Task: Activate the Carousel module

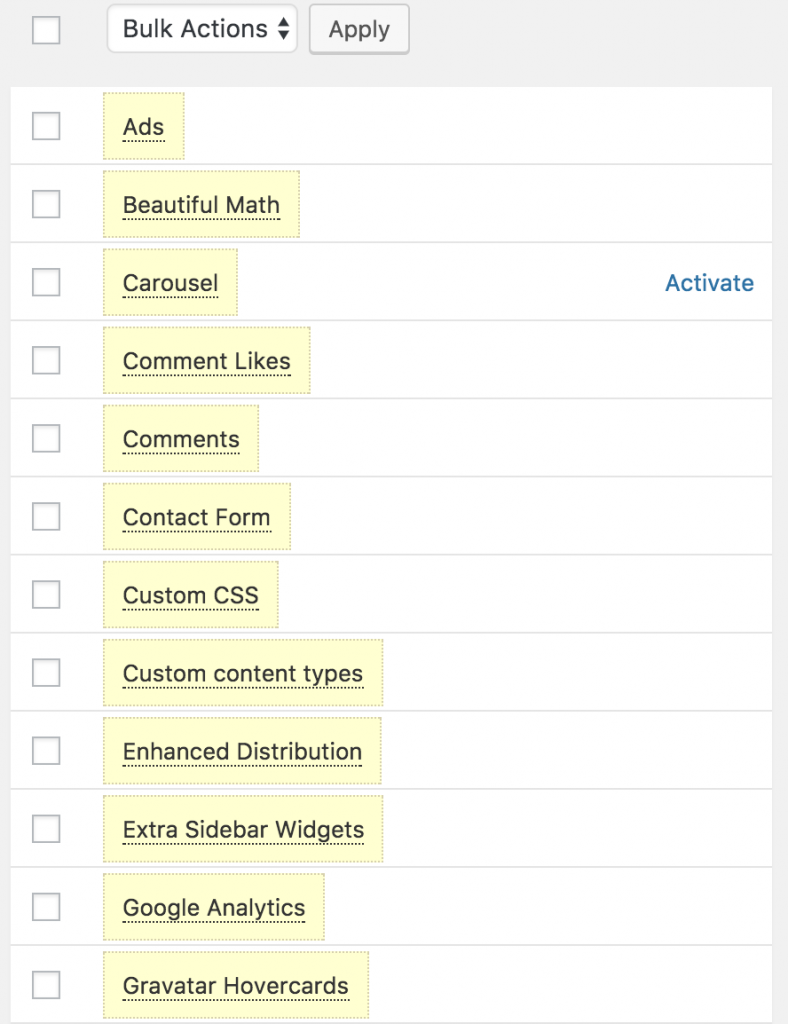Action: (x=709, y=283)
